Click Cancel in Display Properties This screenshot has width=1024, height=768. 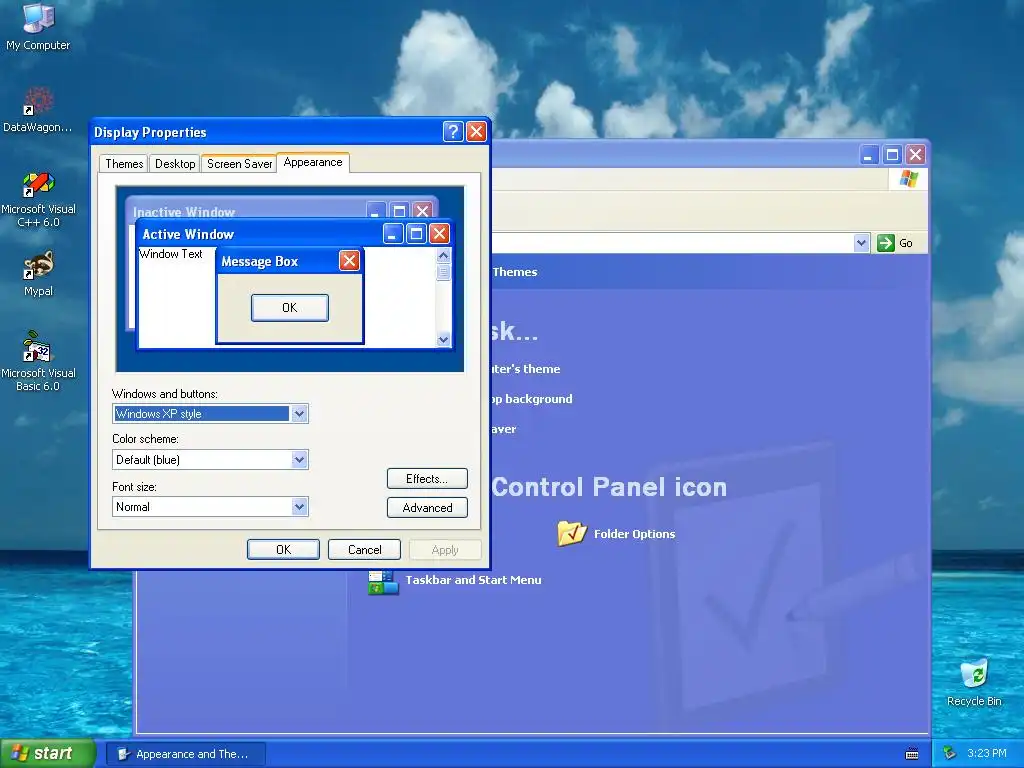[x=364, y=550]
